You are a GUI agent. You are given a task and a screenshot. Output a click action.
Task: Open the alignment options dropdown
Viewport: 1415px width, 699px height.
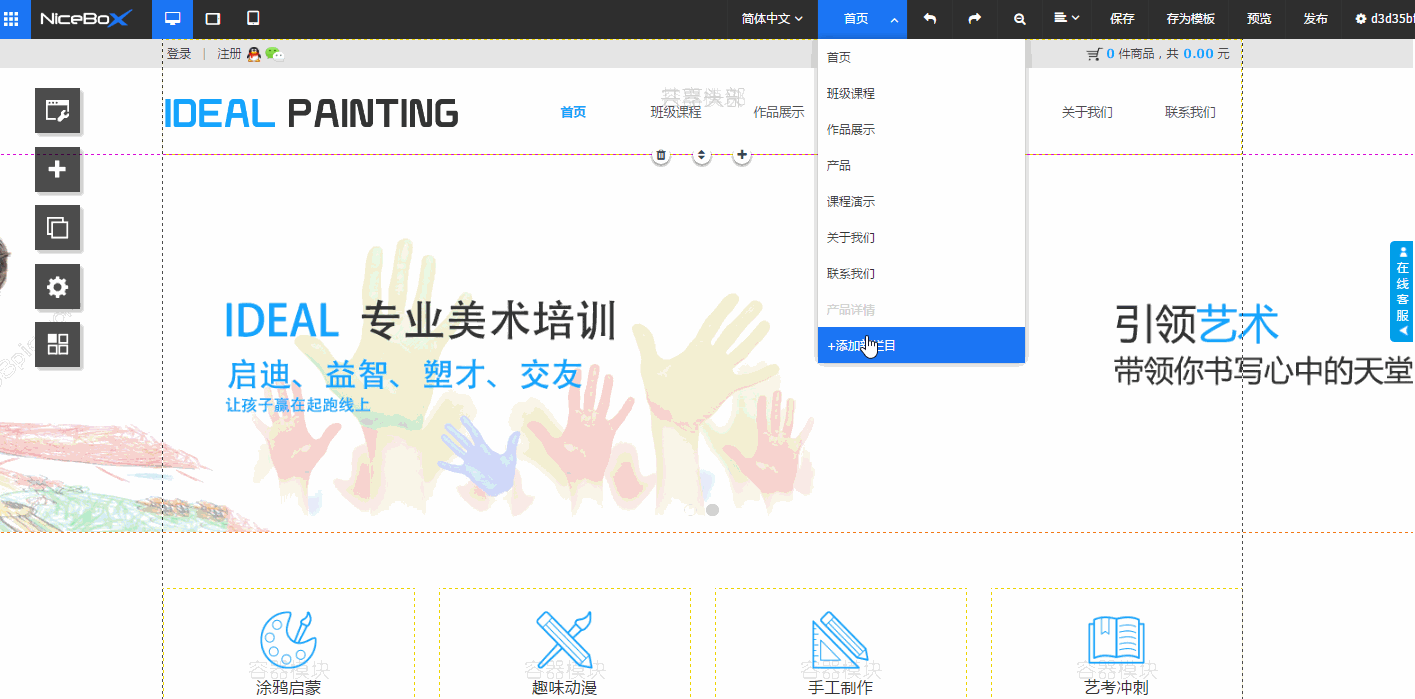coord(1066,19)
